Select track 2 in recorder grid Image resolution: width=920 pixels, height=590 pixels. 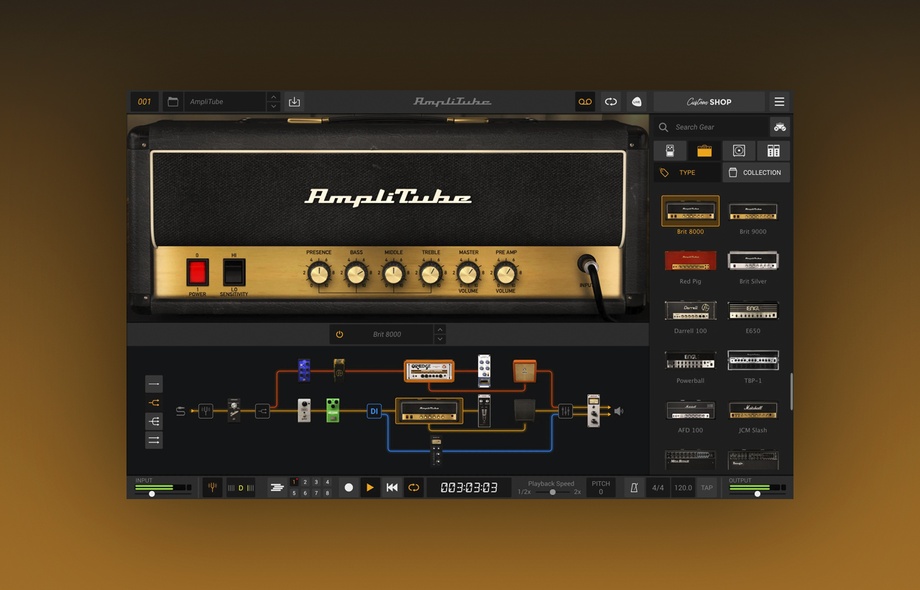pos(305,482)
